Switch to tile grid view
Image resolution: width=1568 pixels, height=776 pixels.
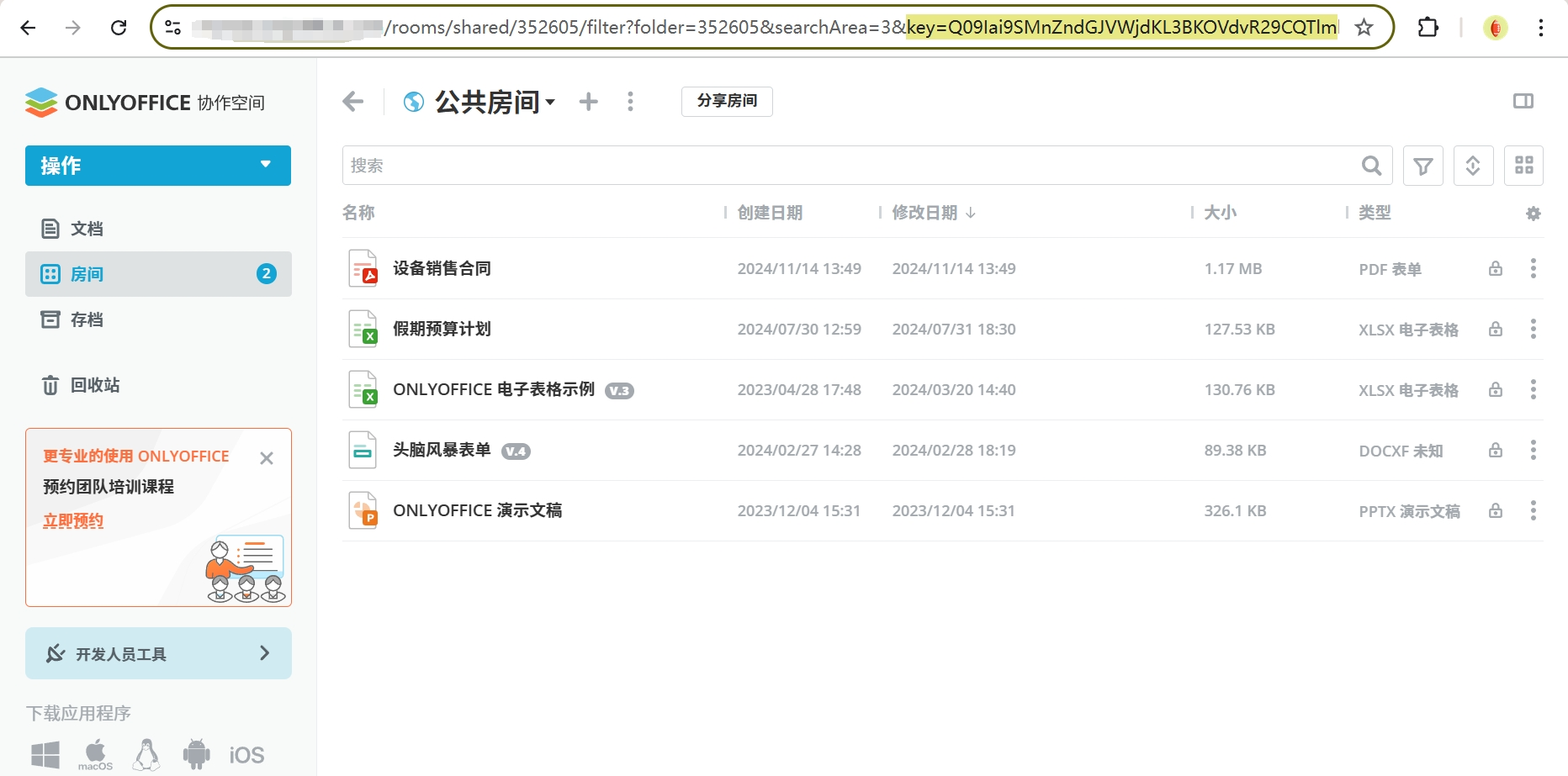1523,166
